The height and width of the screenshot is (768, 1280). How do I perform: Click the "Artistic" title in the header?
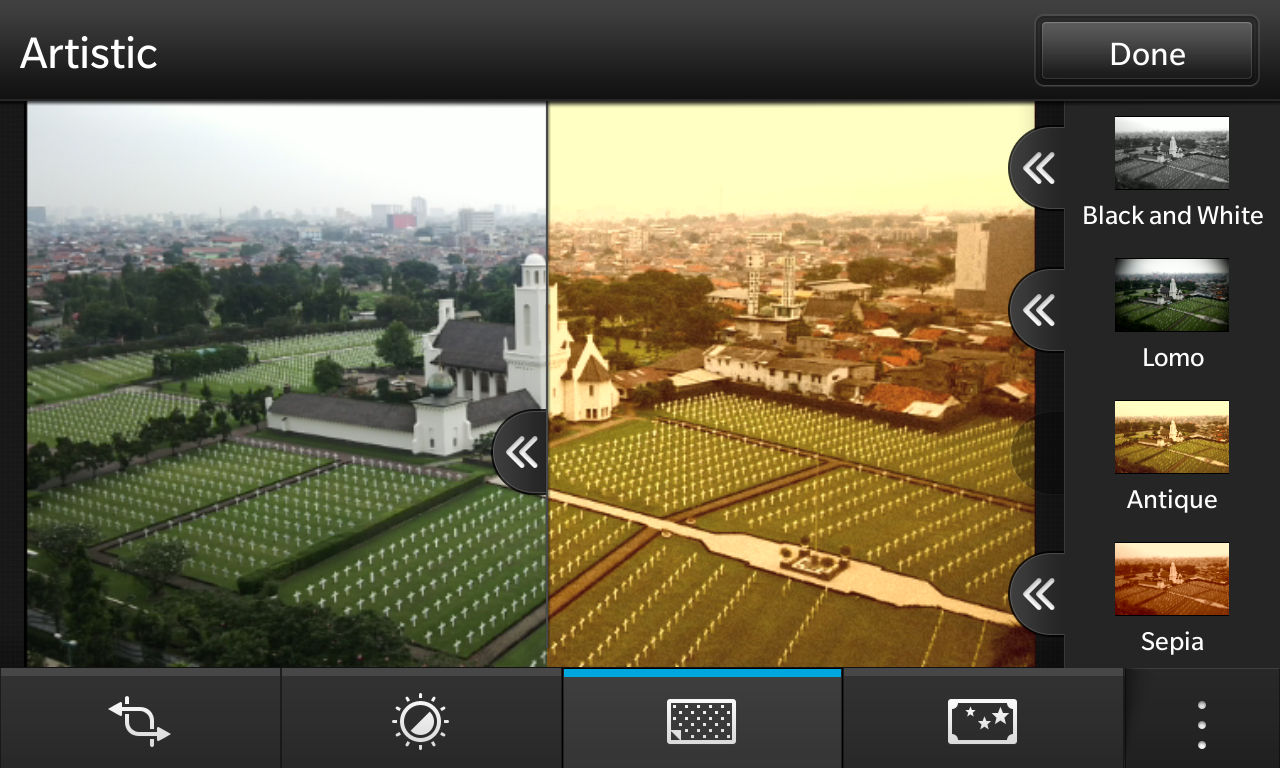click(x=89, y=53)
